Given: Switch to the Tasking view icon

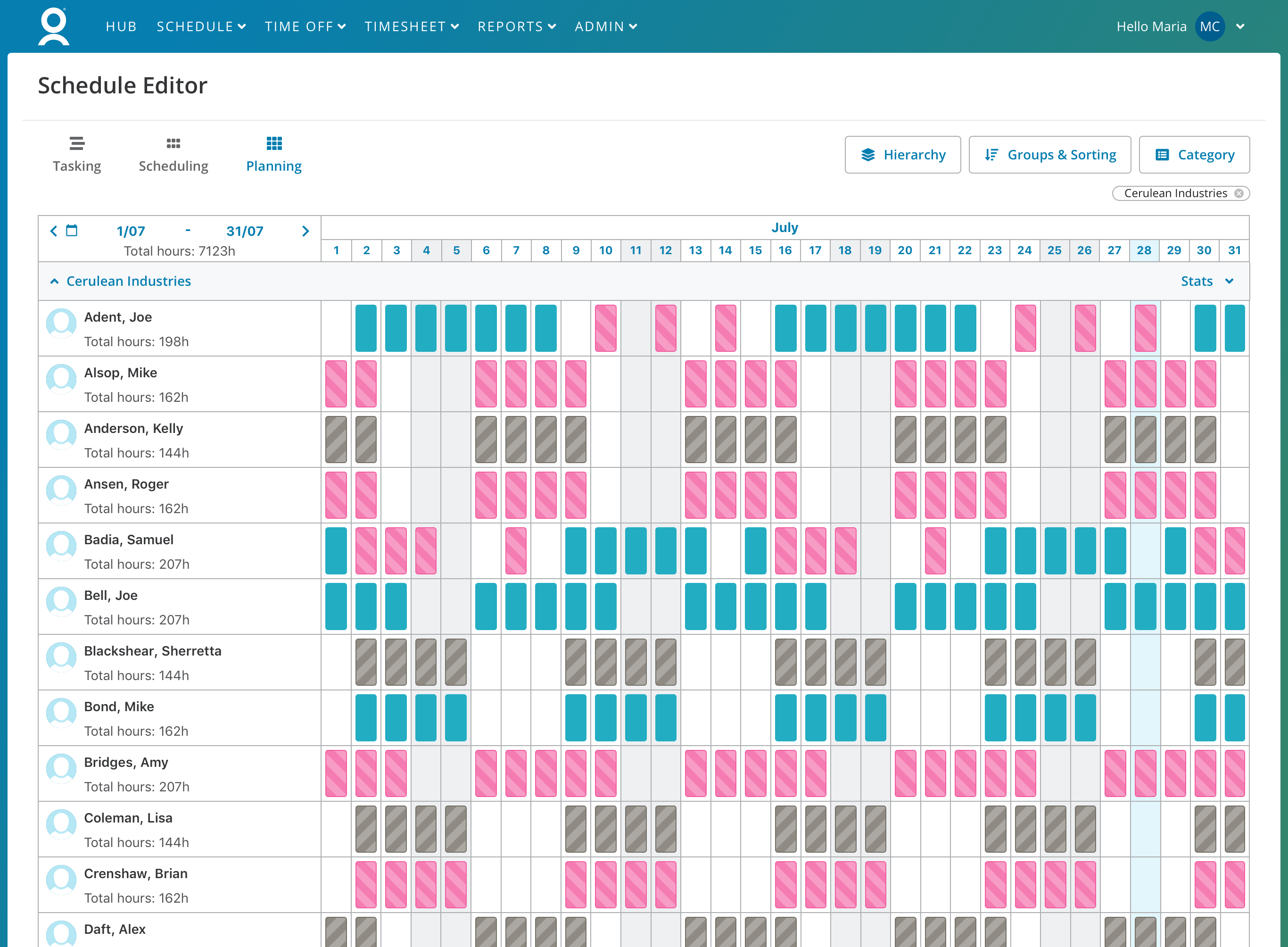Looking at the screenshot, I should 77,143.
